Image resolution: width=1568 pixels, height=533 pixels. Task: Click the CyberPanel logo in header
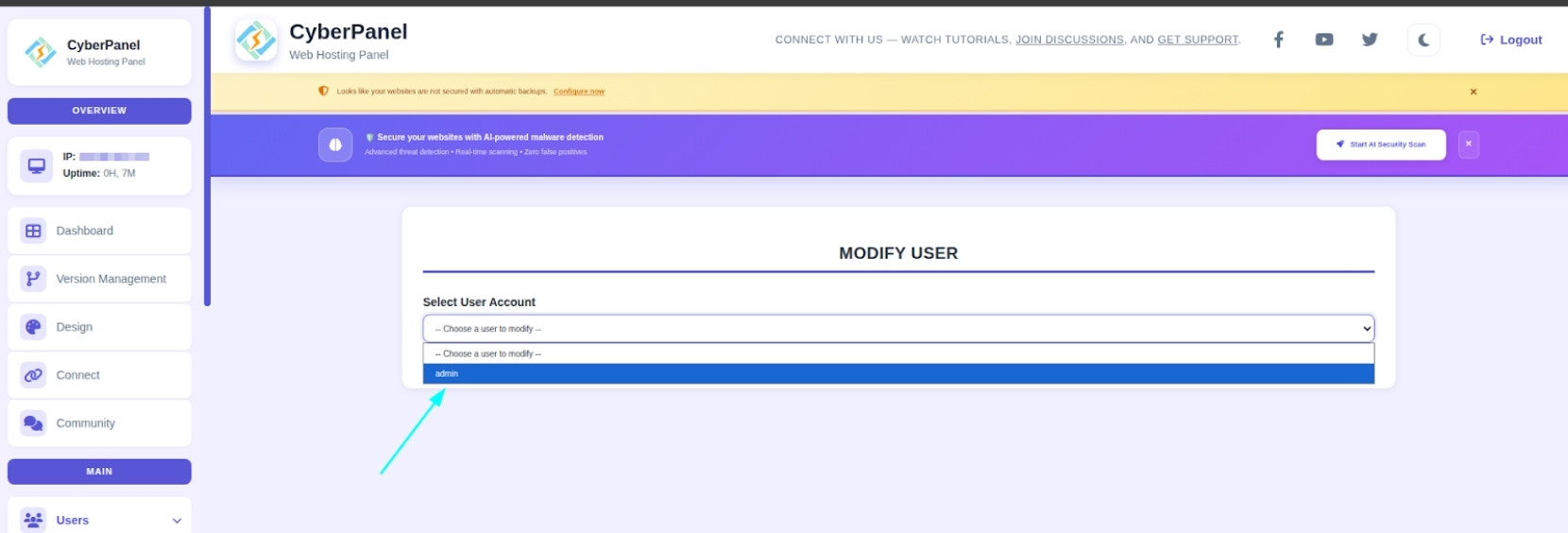coord(256,41)
